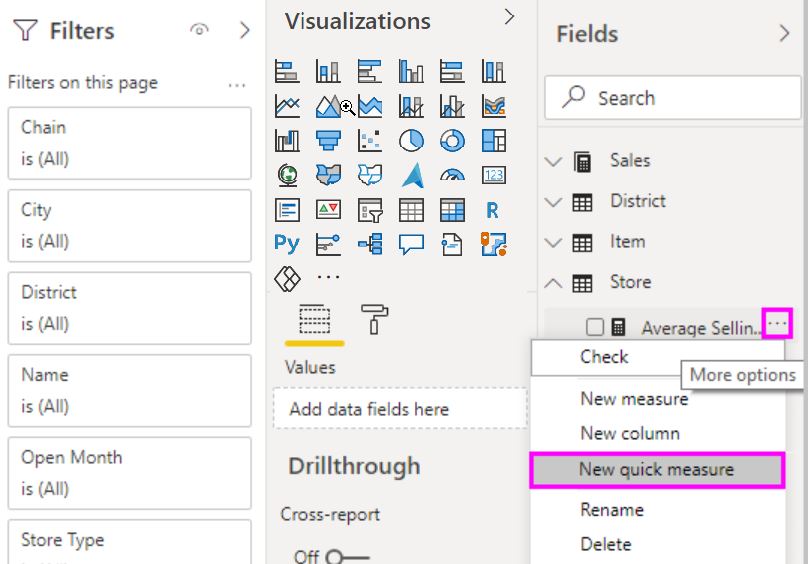Insert a Python visual

coord(287,243)
